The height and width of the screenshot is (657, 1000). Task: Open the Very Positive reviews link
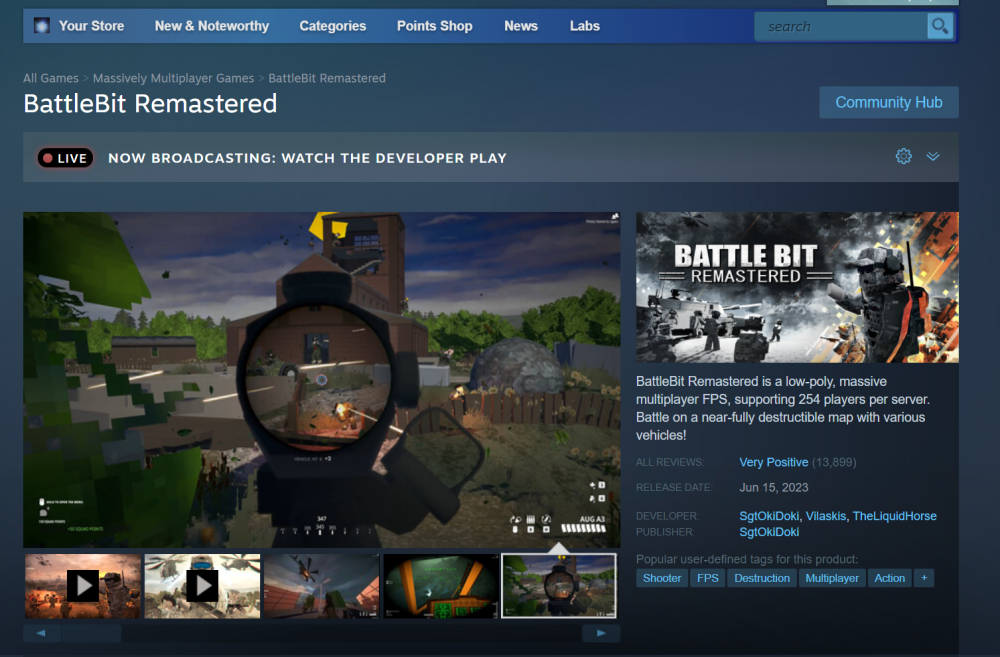(773, 462)
